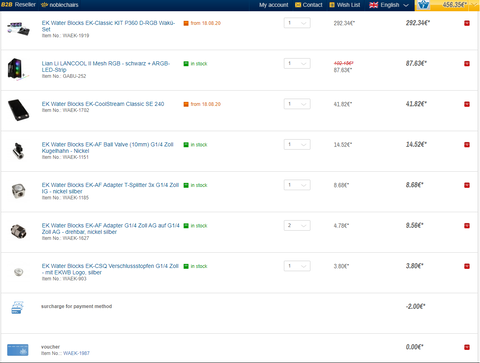Click 'surcharge for payment method' label
480x363 pixels.
tap(76, 306)
